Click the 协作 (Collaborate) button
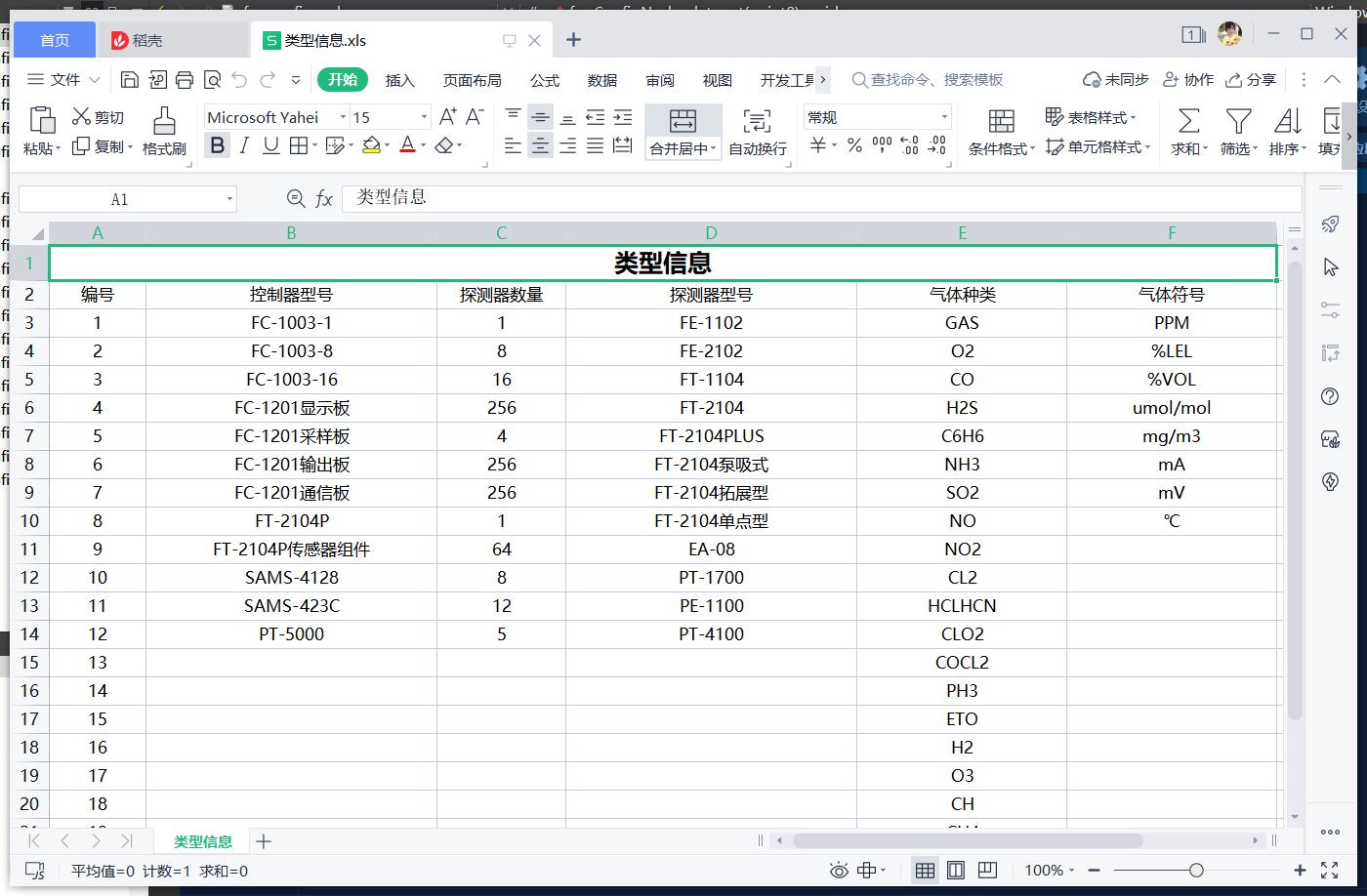The image size is (1367, 896). (x=1188, y=80)
